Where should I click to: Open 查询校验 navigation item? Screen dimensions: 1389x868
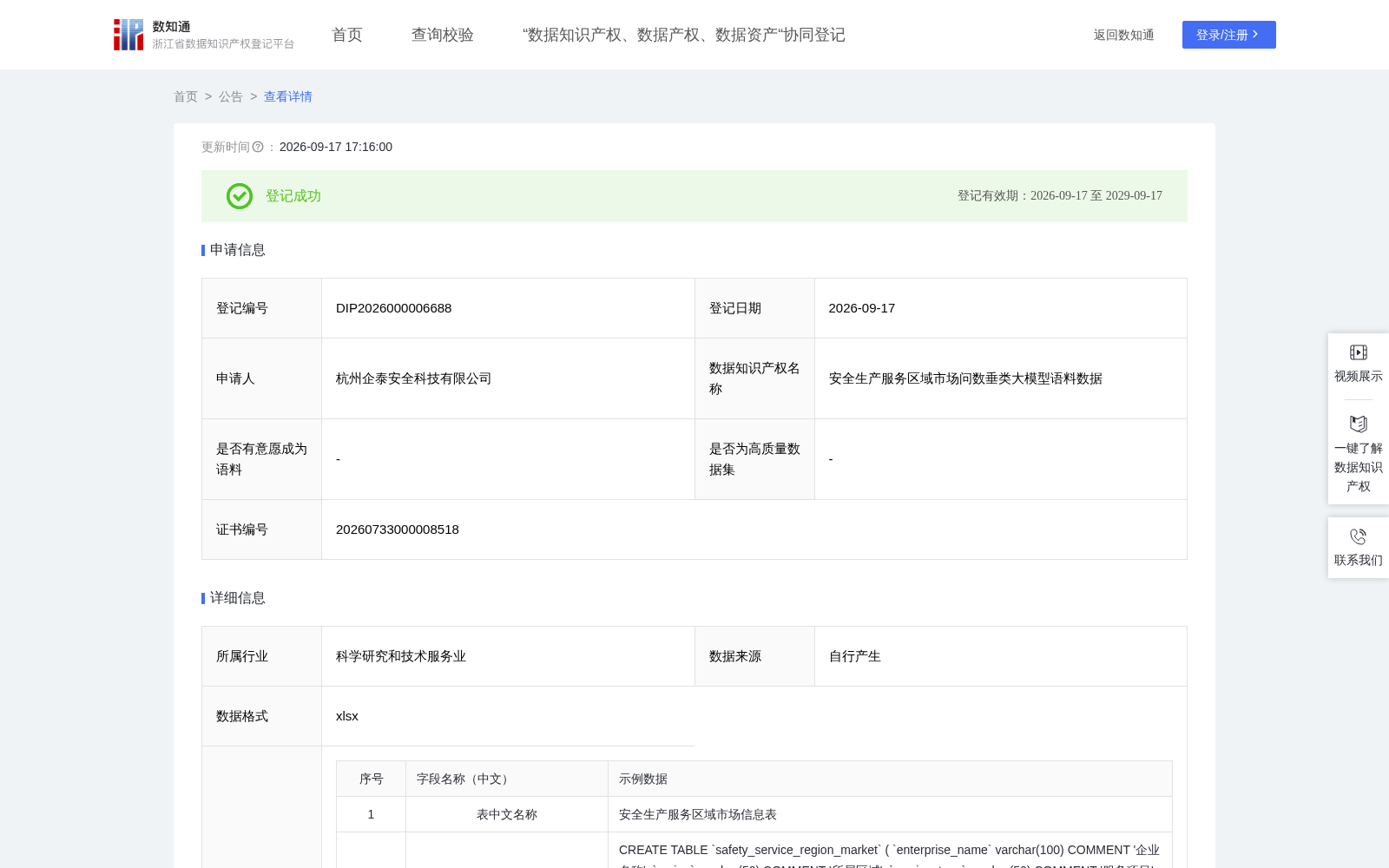point(443,35)
